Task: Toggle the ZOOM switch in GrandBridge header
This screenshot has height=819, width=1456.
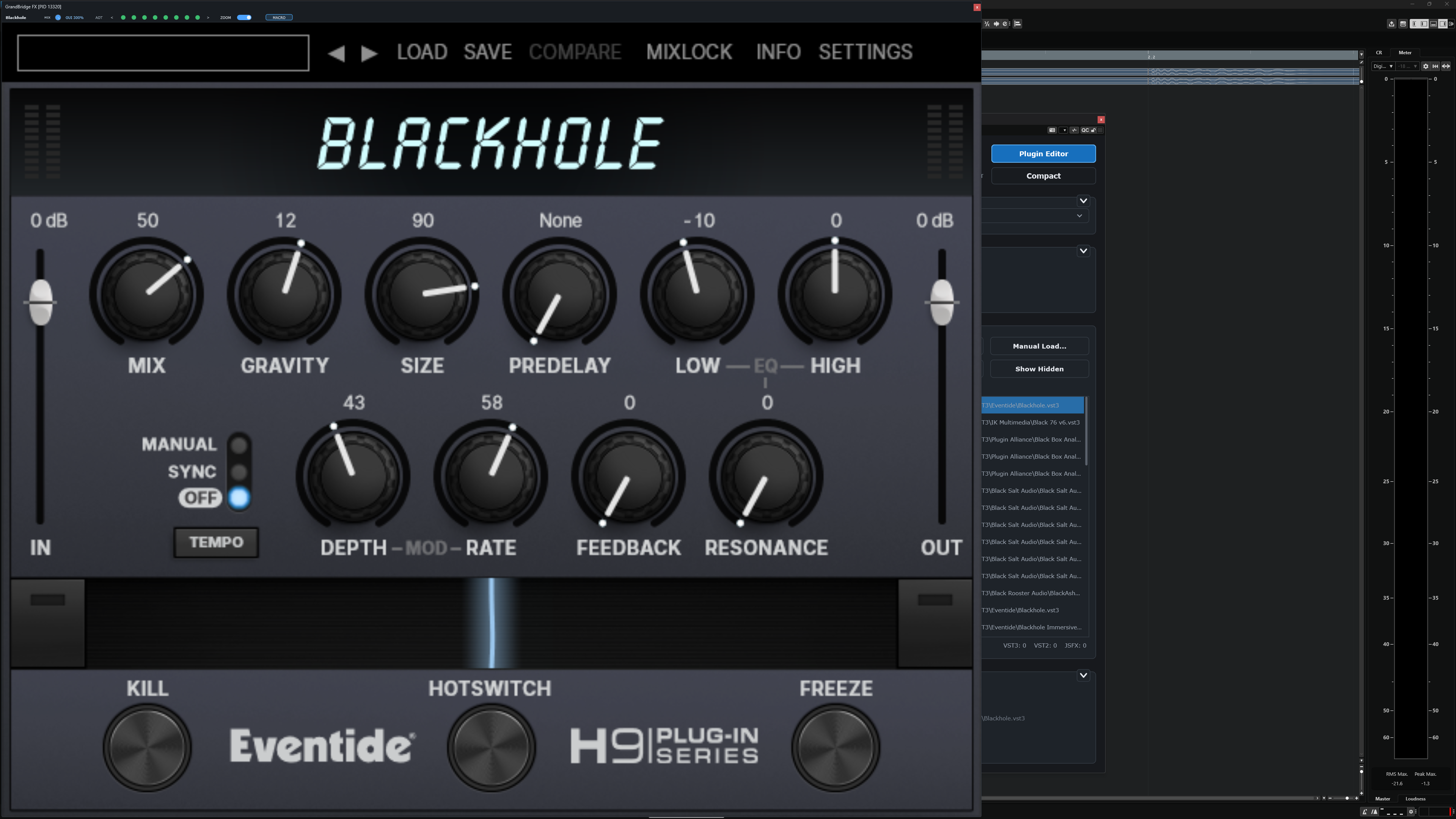Action: pyautogui.click(x=244, y=17)
